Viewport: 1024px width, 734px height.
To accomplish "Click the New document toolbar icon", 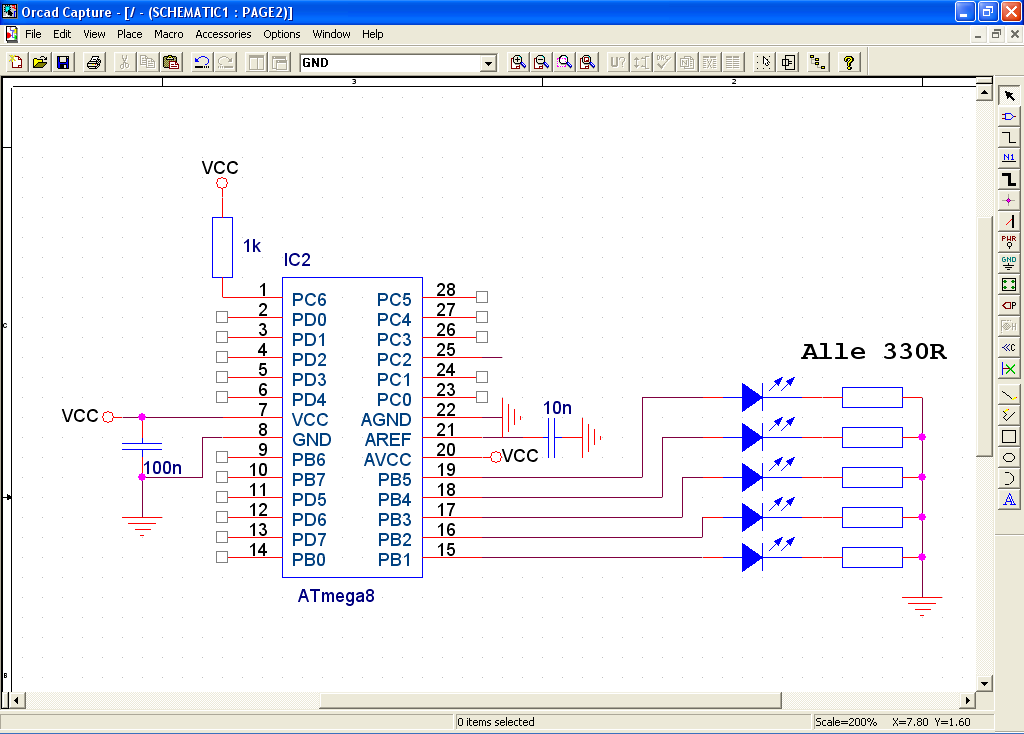I will pos(16,63).
